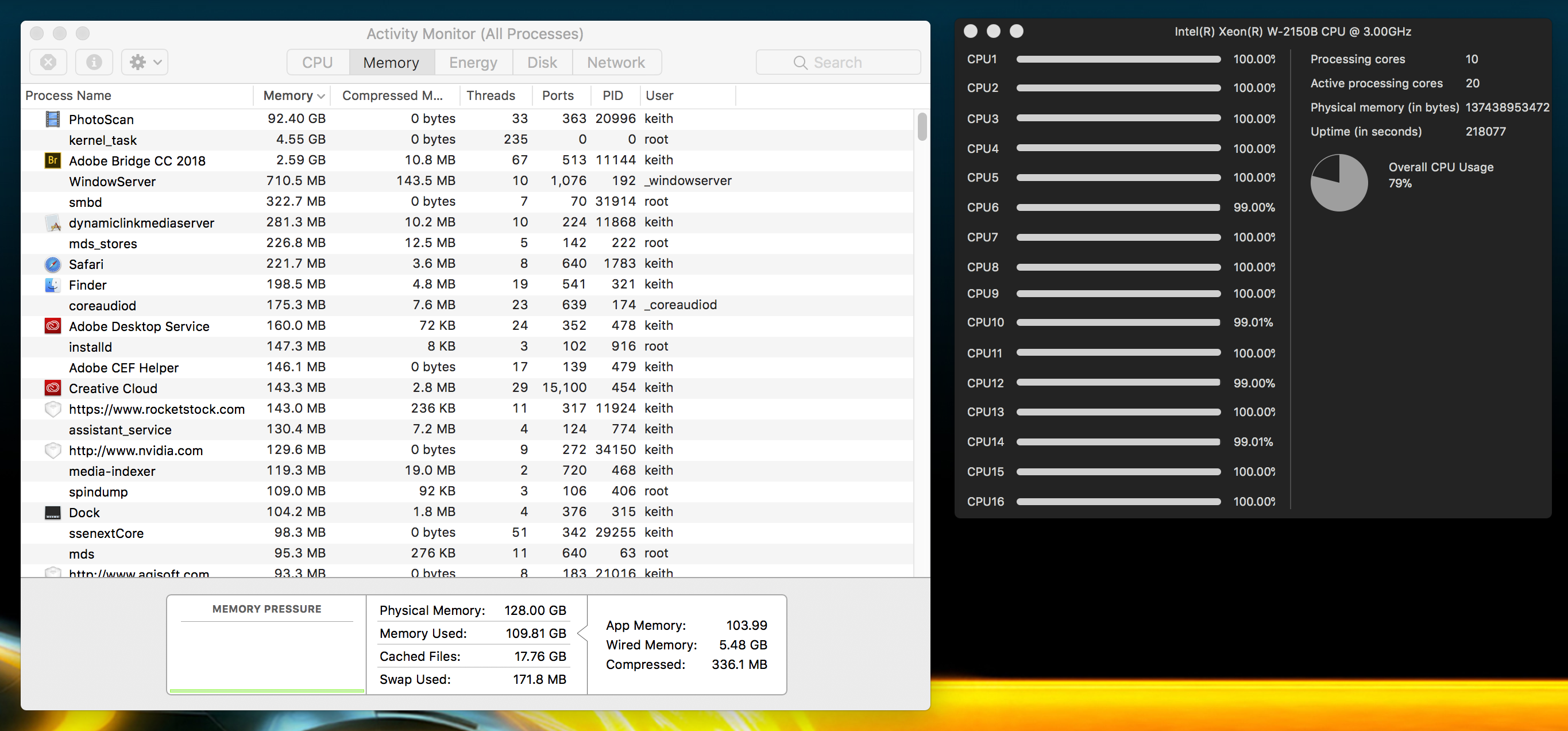
Task: Click the dynamiclinkmediaserver process icon
Action: point(53,222)
